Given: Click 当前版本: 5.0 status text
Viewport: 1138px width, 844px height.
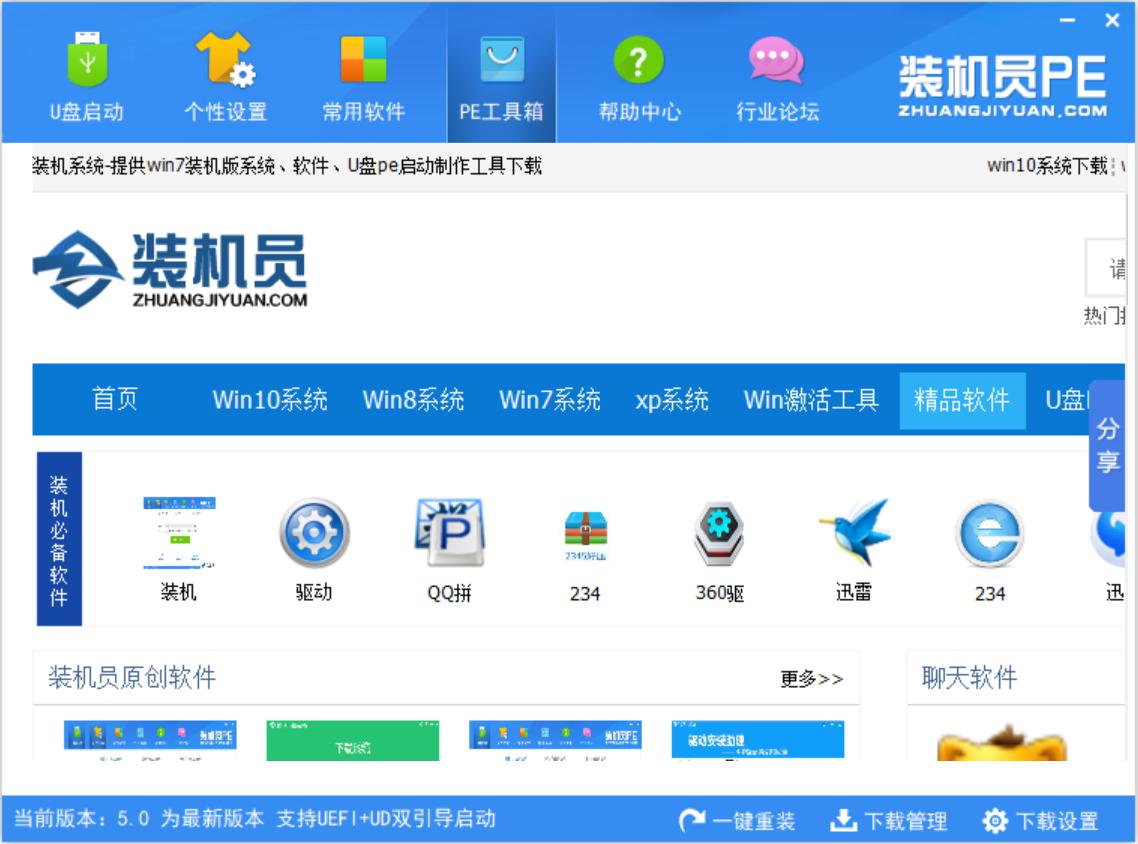Looking at the screenshot, I should click(x=81, y=819).
